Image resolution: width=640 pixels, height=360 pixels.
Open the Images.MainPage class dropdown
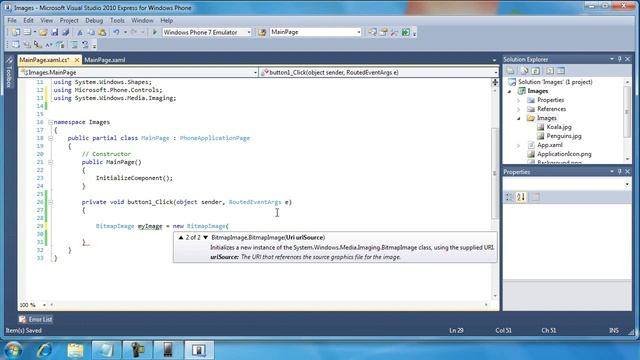[255, 73]
